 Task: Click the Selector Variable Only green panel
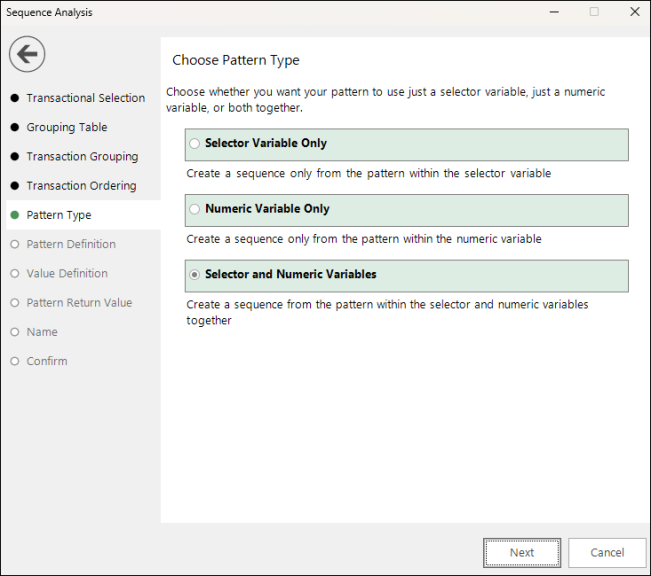(406, 145)
